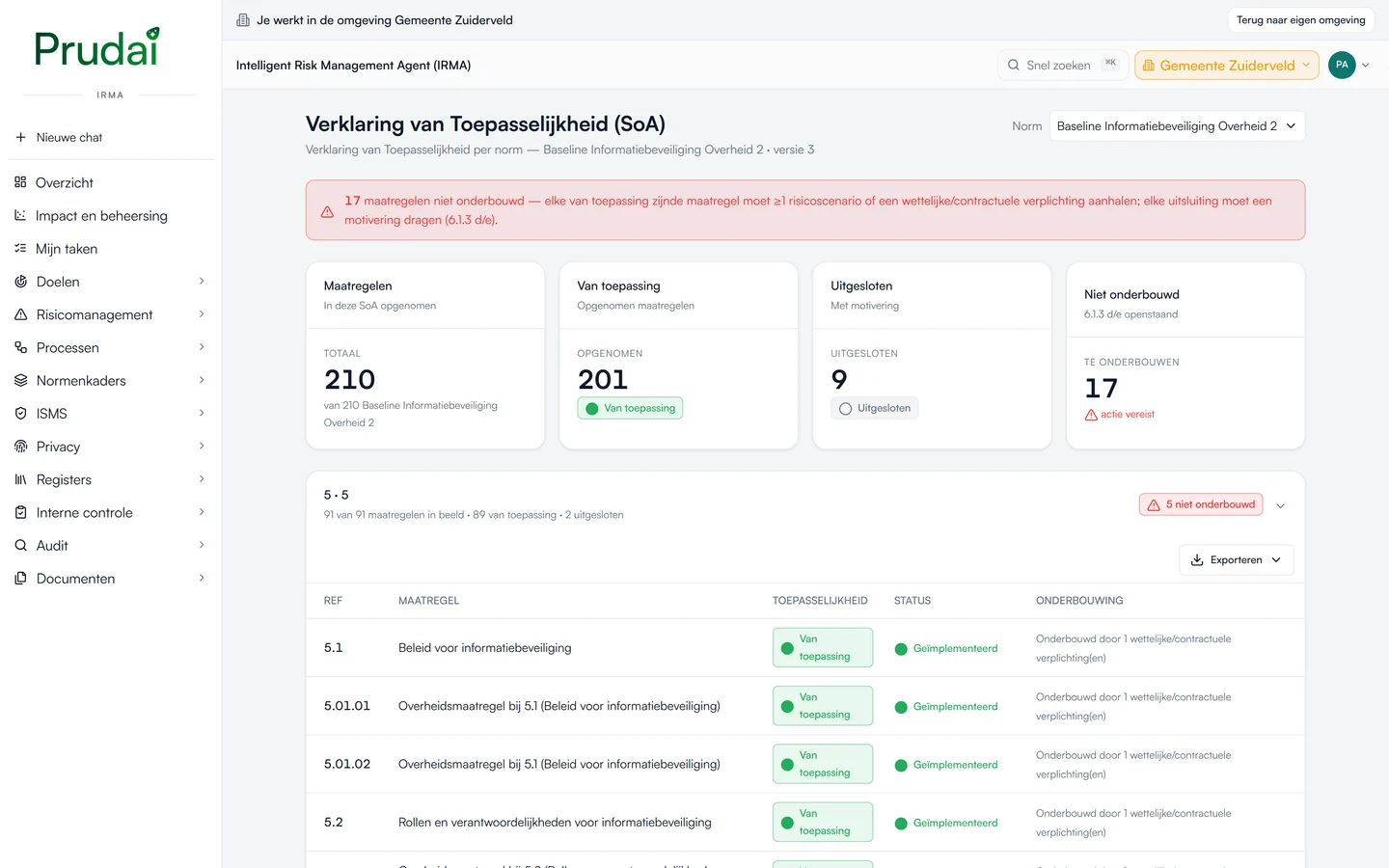Click Van toepassing tag in row 5.01.01
Viewport: 1389px width, 868px height.
[x=823, y=706]
